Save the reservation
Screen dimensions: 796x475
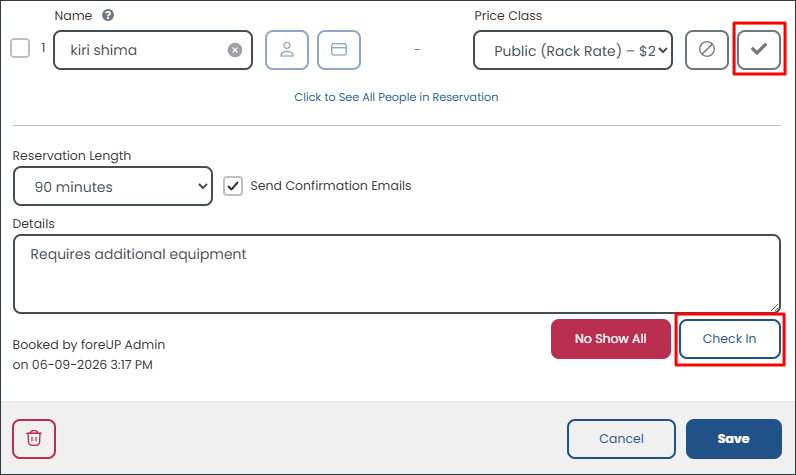coord(734,439)
